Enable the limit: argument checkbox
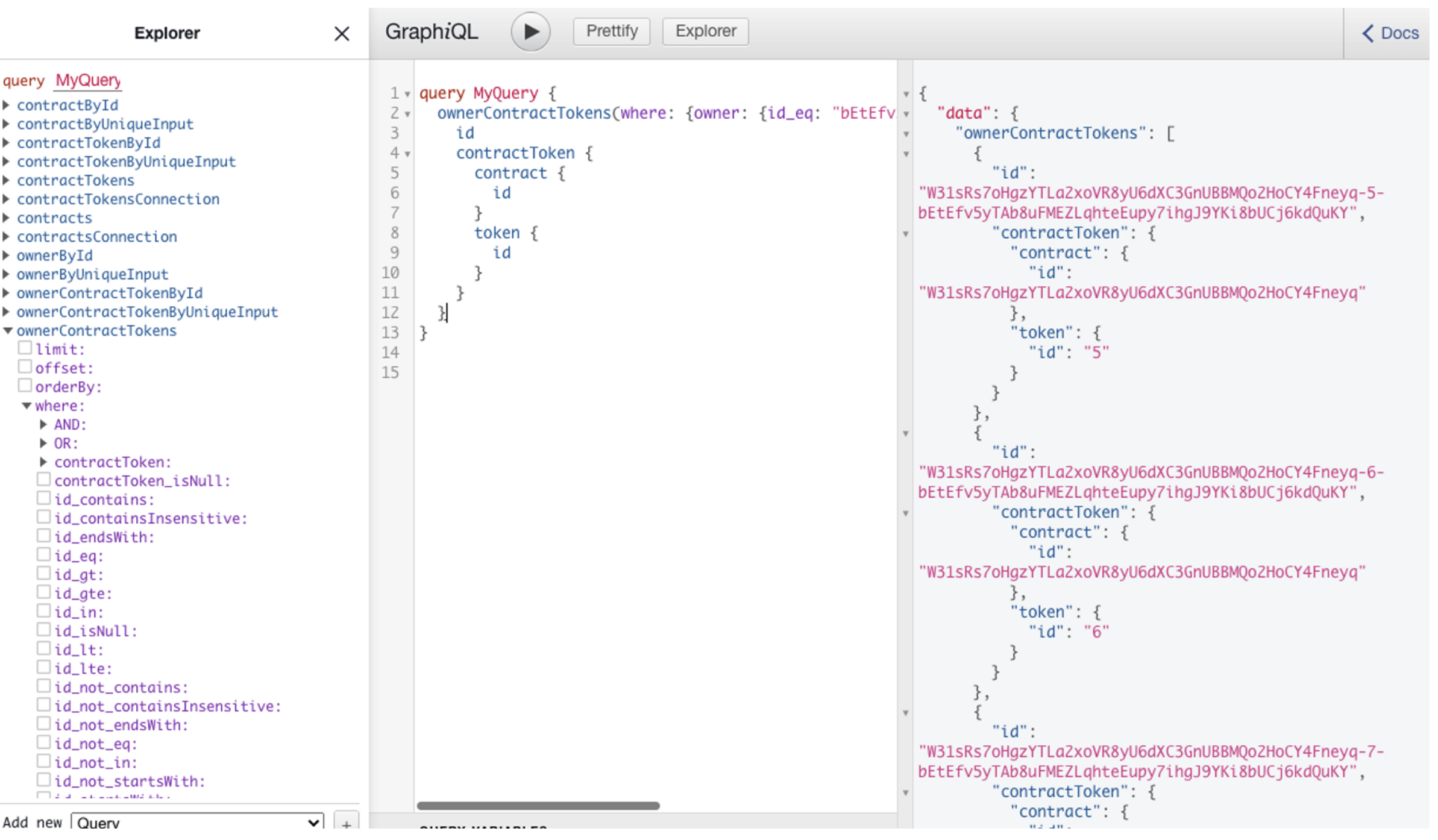This screenshot has height=840, width=1438. (25, 348)
